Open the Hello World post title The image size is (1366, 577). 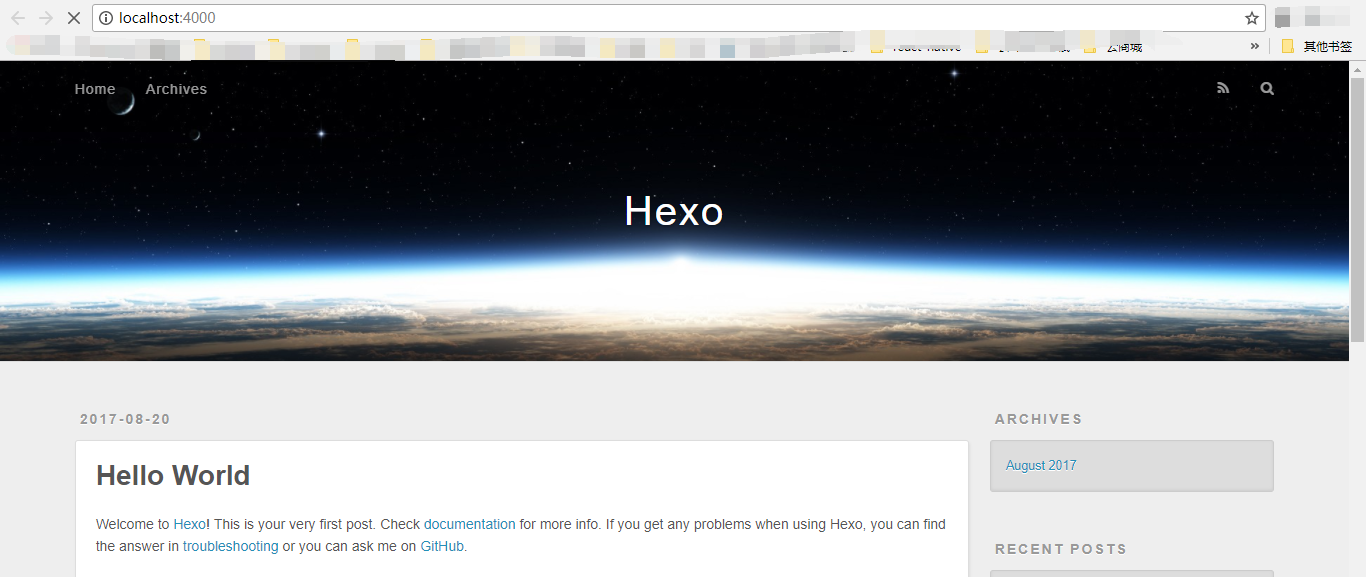pyautogui.click(x=173, y=476)
